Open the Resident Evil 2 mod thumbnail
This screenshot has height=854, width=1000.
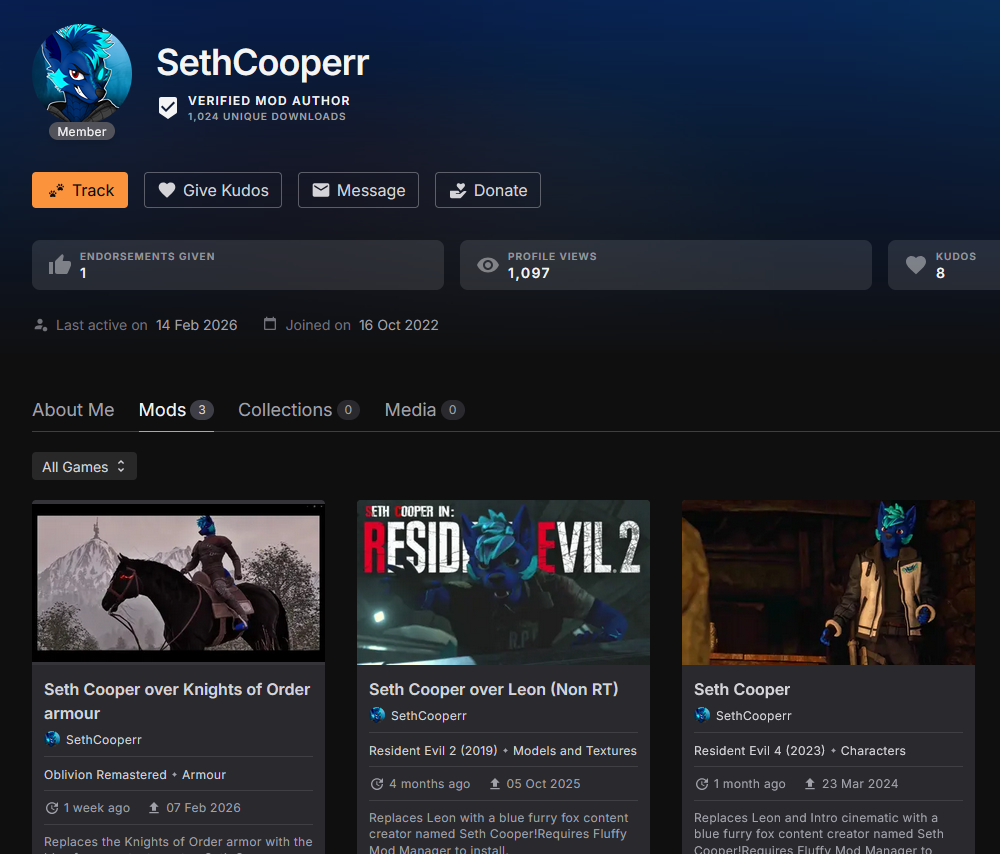click(x=503, y=582)
